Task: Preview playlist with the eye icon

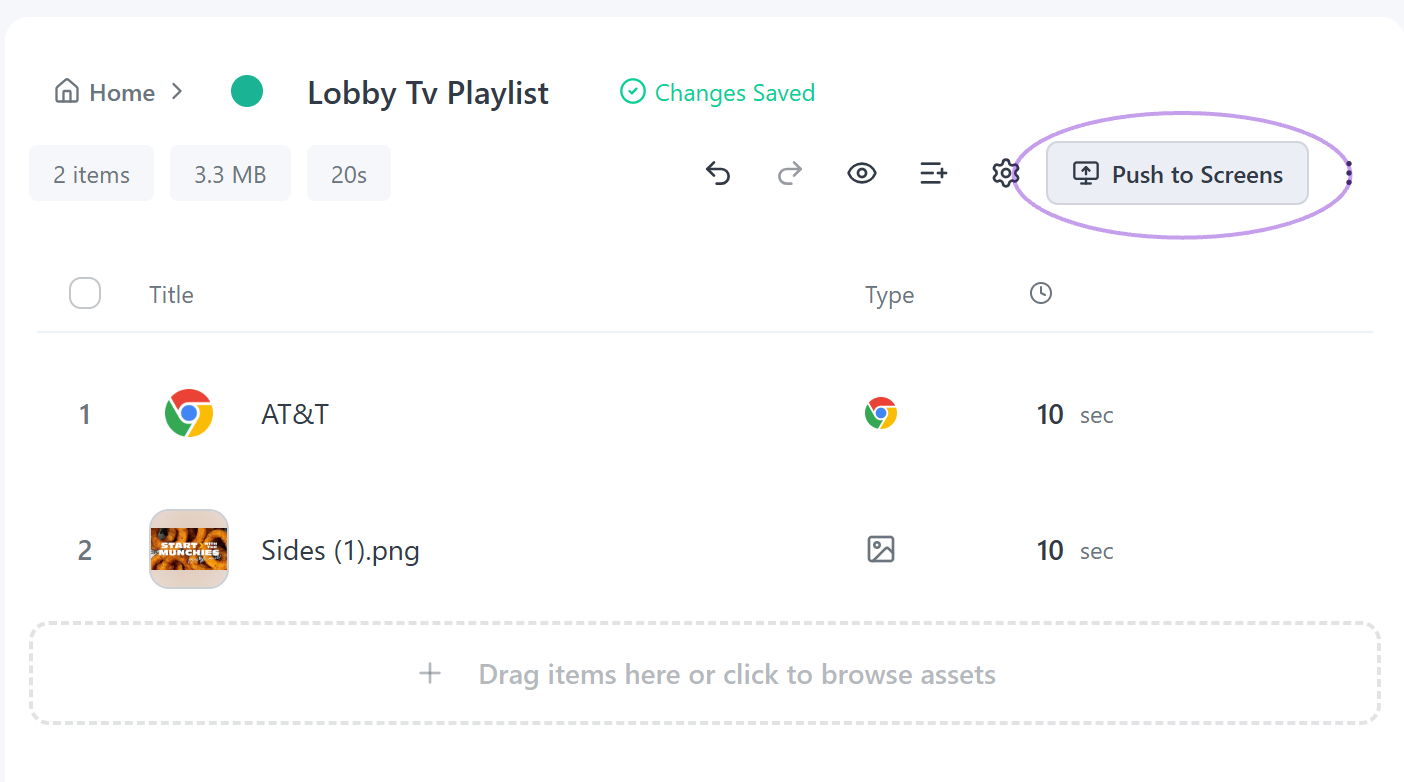Action: pyautogui.click(x=862, y=174)
